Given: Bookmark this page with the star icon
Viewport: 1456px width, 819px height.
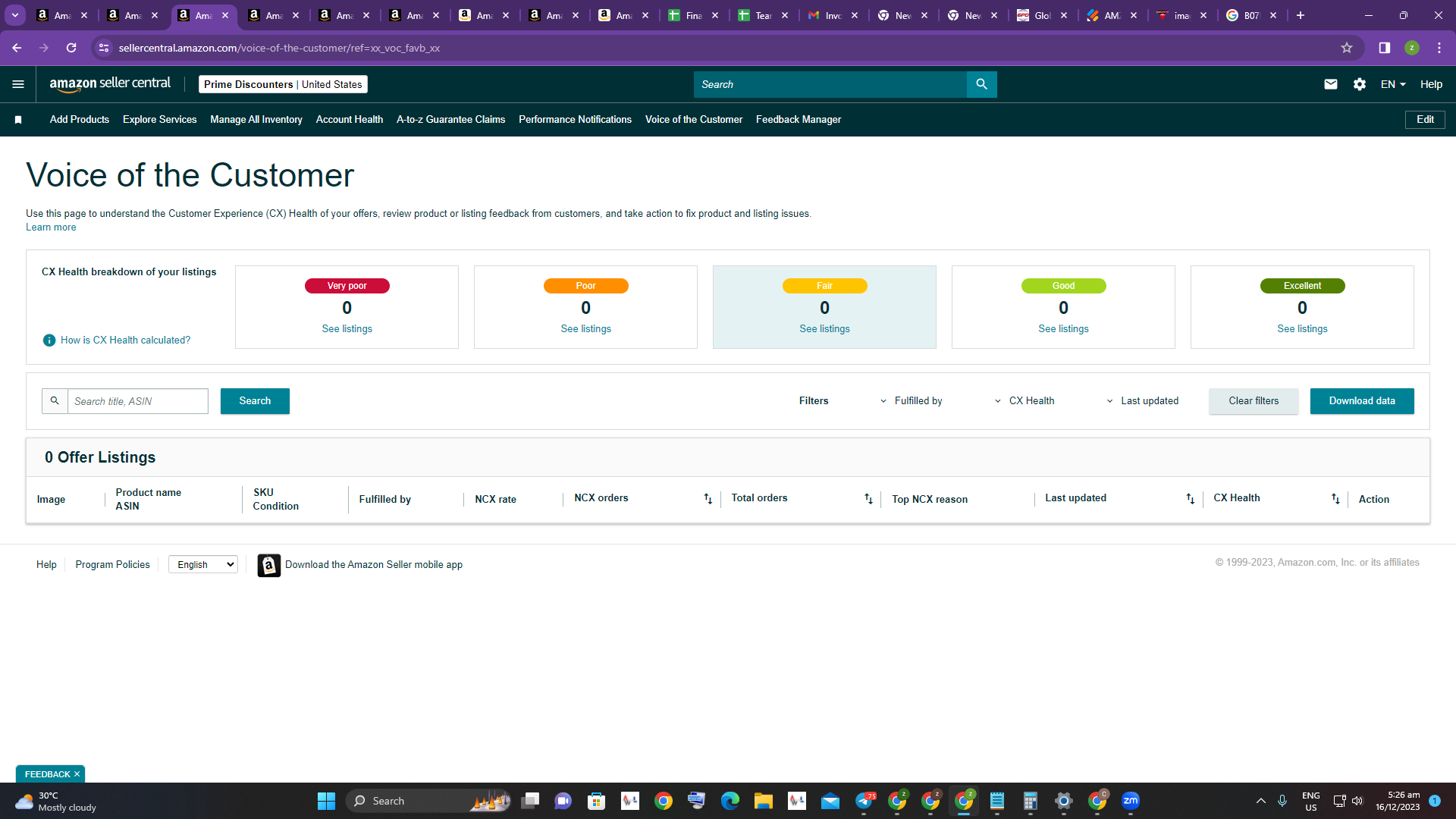Looking at the screenshot, I should click(x=1347, y=48).
